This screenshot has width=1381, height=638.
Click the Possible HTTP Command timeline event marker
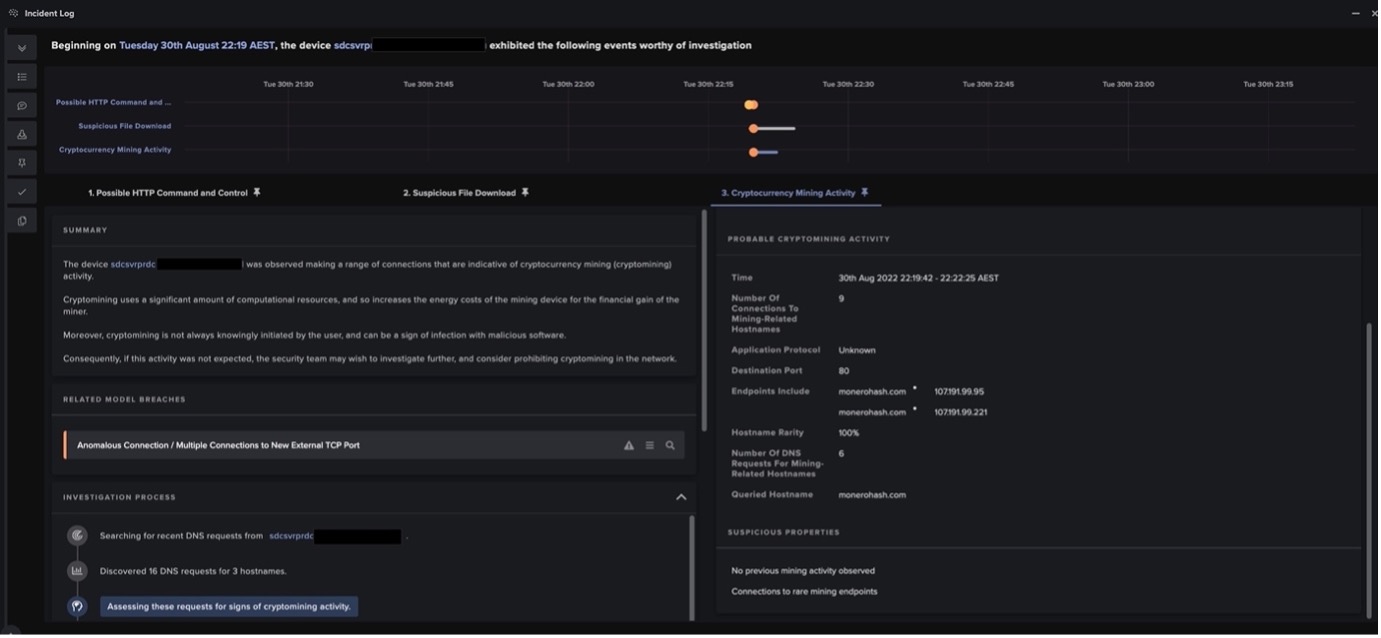click(x=751, y=105)
